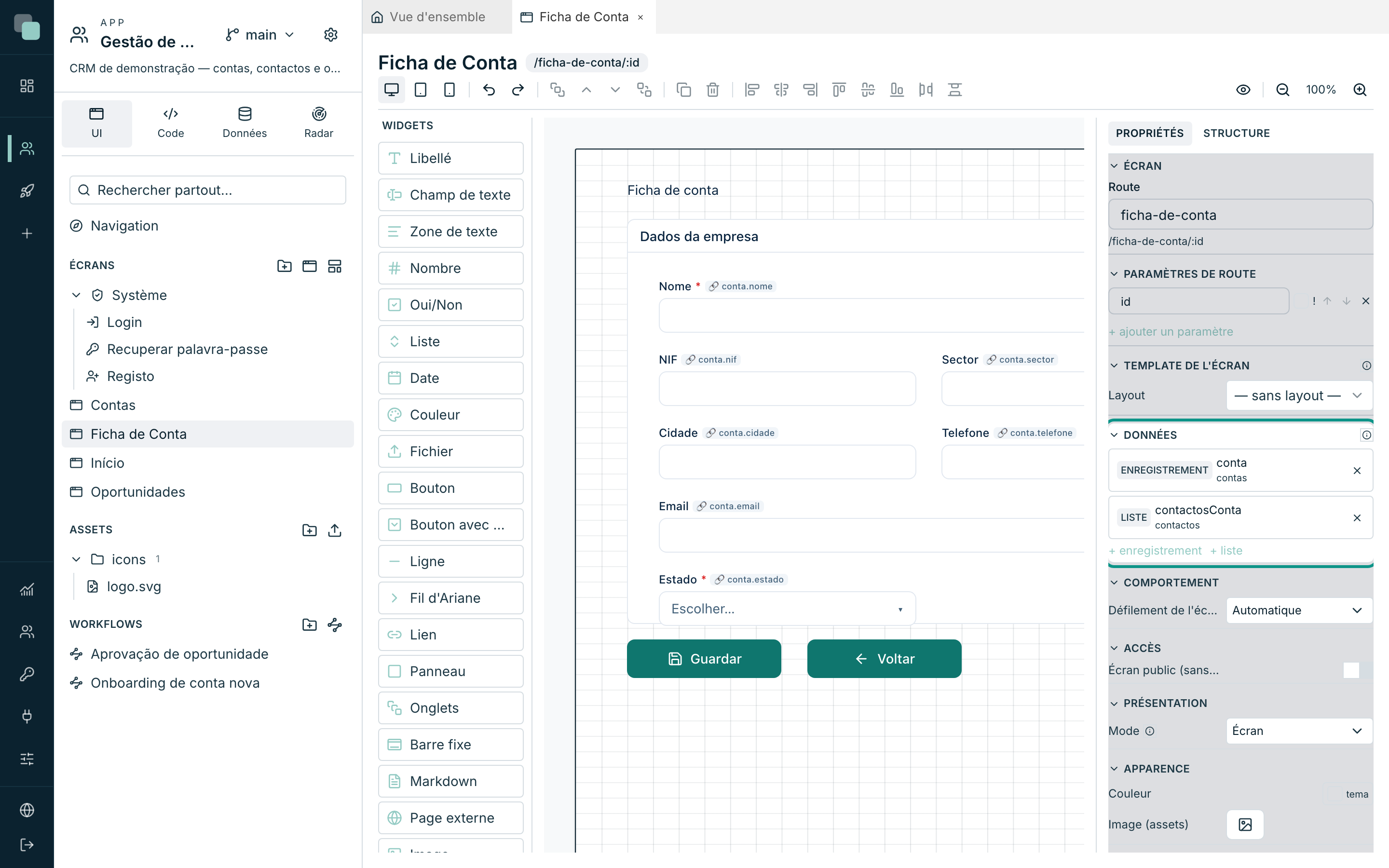
Task: Click the Route ficha-de-conta input
Action: tap(1240, 215)
